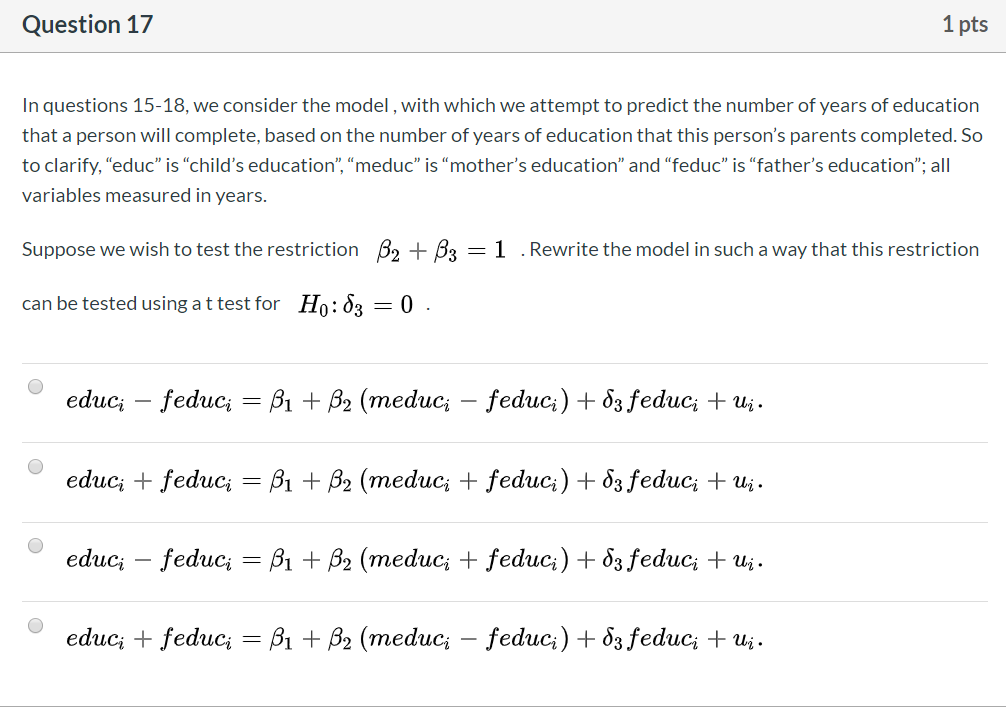Select the radio button for educ + feduc with meduc + feduc
The height and width of the screenshot is (707, 1006).
36,465
